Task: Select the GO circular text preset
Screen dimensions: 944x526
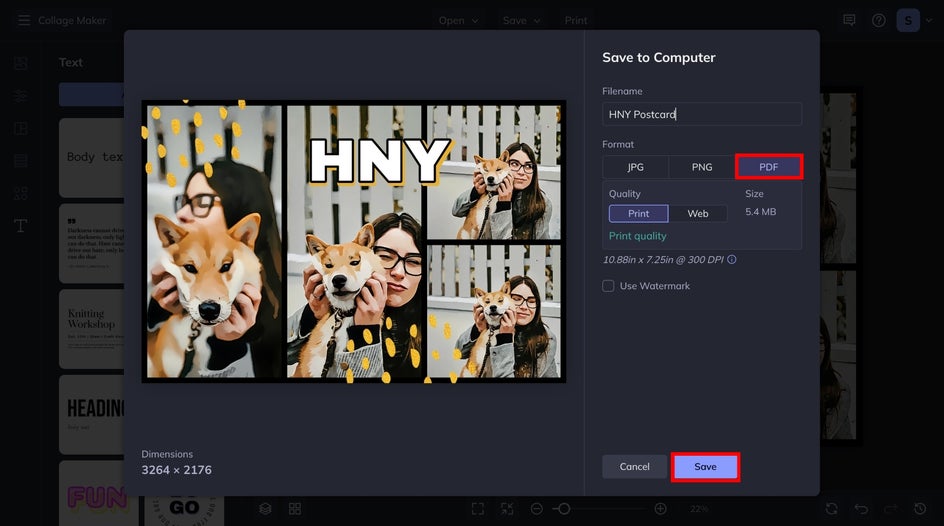Action: [184, 510]
